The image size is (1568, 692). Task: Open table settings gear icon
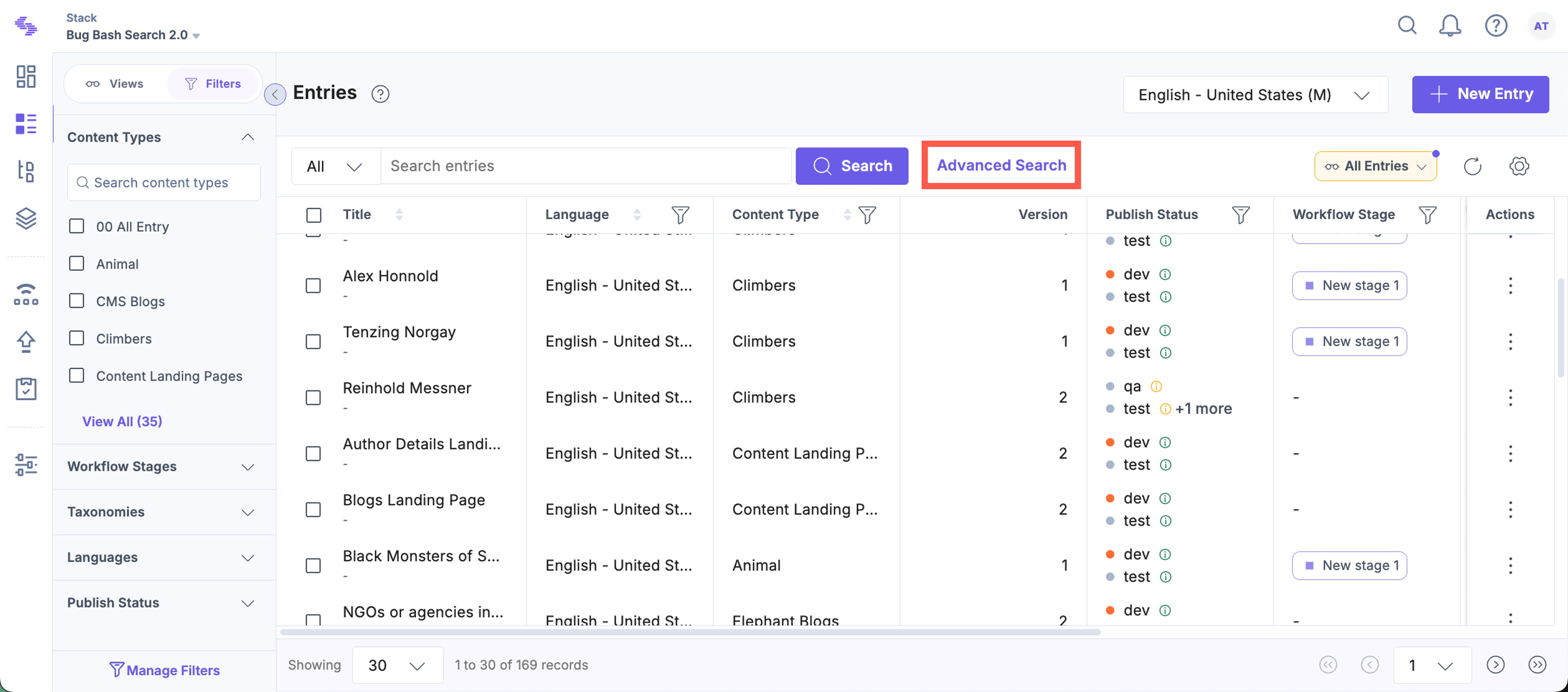(1519, 166)
